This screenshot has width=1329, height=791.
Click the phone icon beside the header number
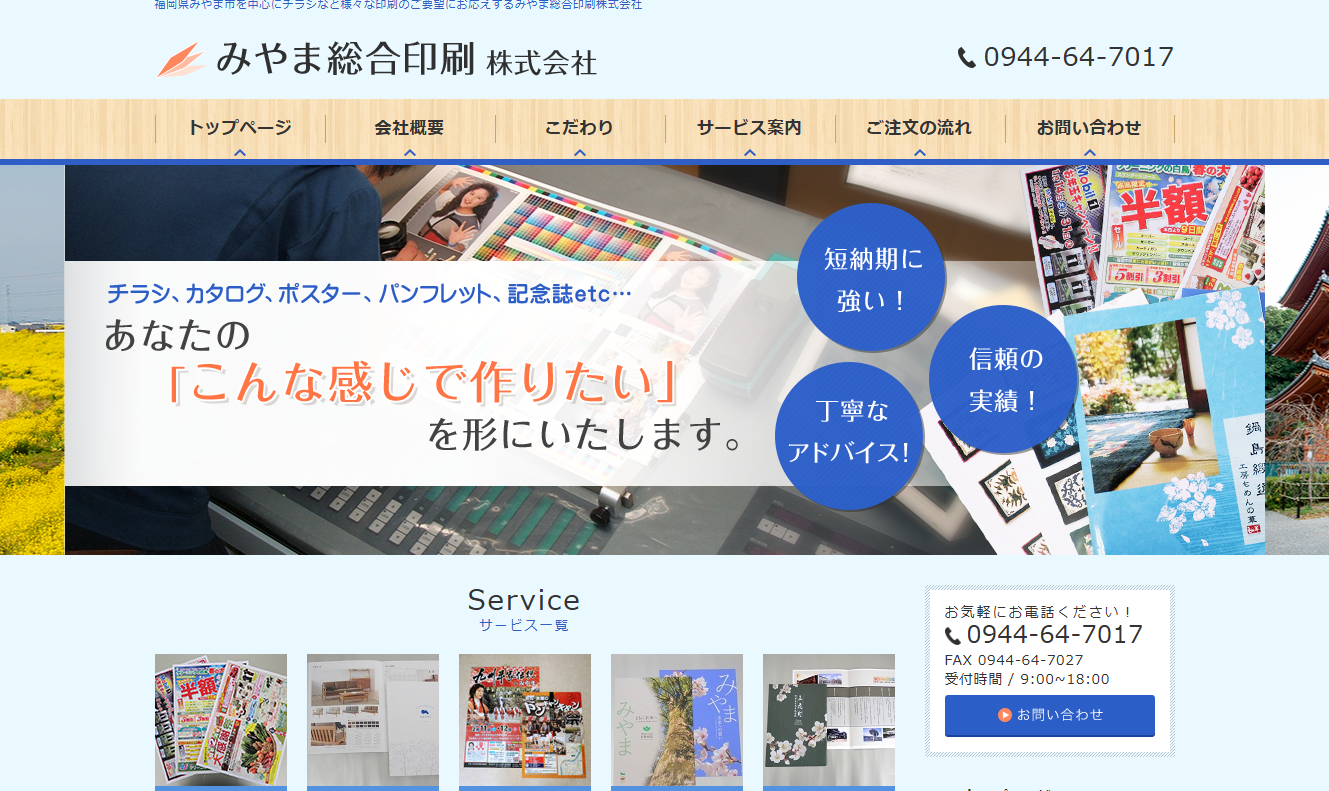[966, 58]
